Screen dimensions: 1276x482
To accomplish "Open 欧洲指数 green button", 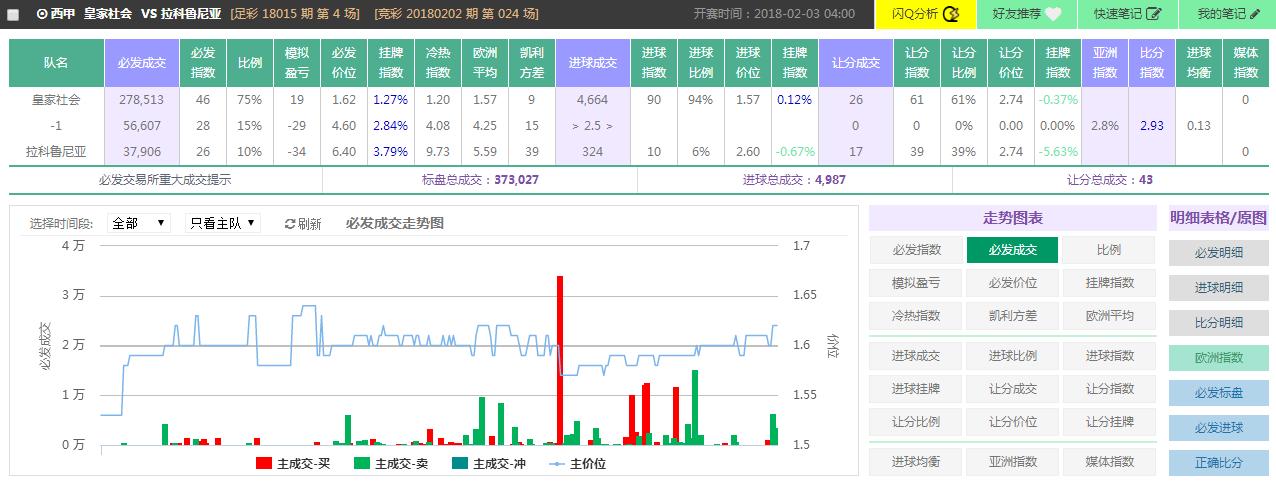I will coord(1218,357).
